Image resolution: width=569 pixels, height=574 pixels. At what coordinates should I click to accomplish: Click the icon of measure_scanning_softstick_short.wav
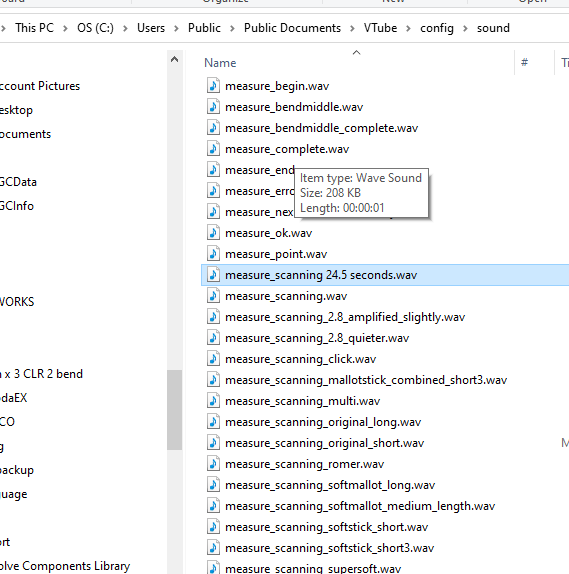(x=213, y=527)
